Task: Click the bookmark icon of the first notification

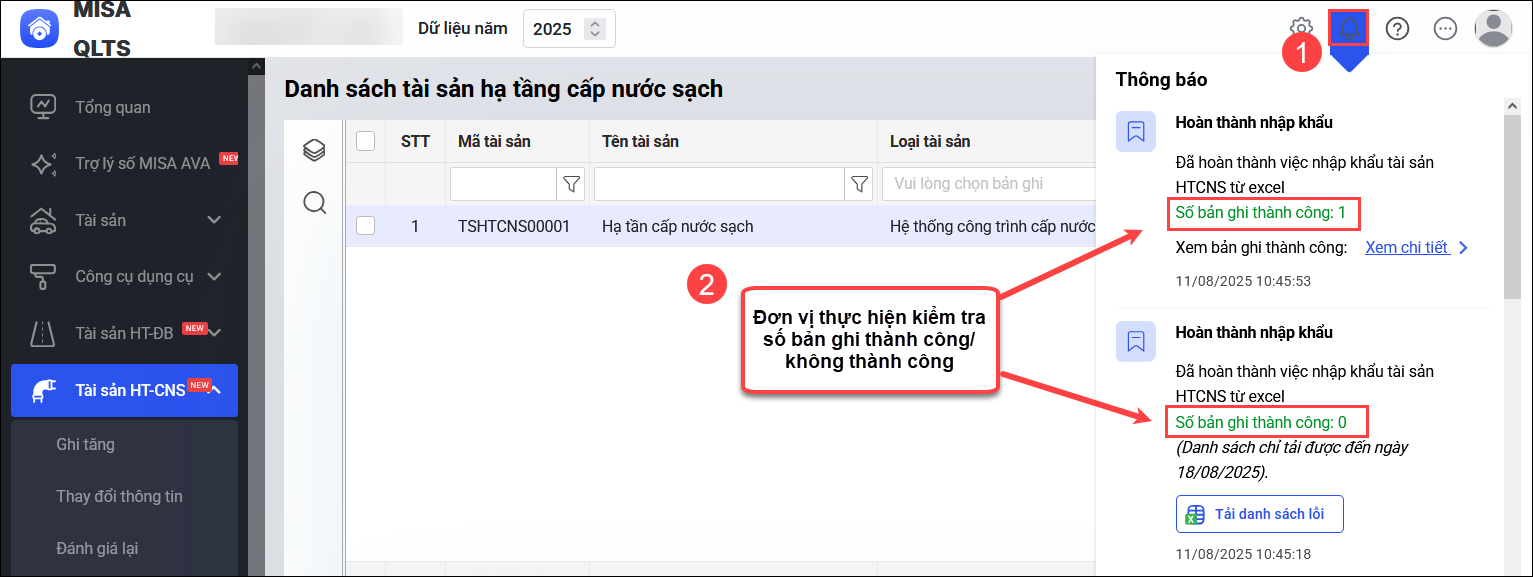Action: [1135, 131]
